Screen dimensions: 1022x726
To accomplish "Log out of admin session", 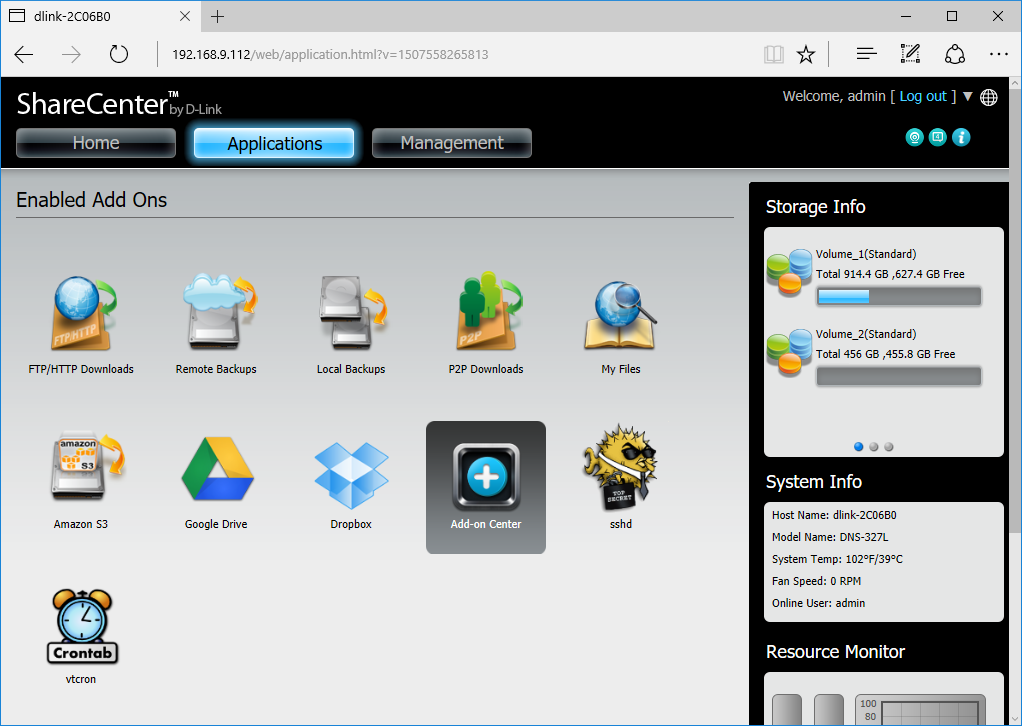I will pyautogui.click(x=923, y=96).
